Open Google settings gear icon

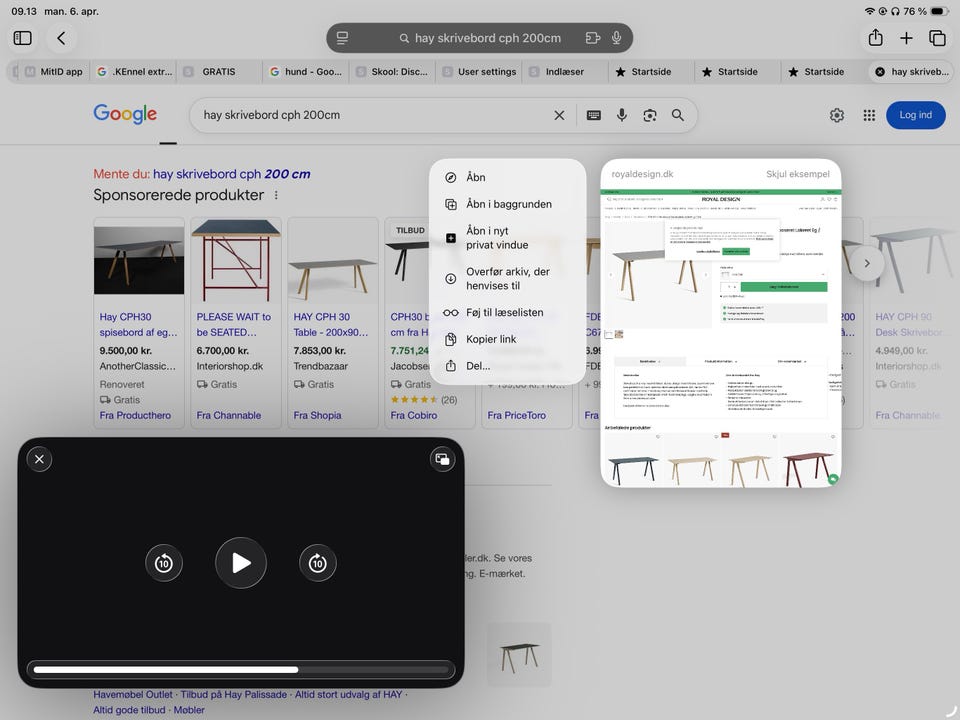click(x=837, y=115)
